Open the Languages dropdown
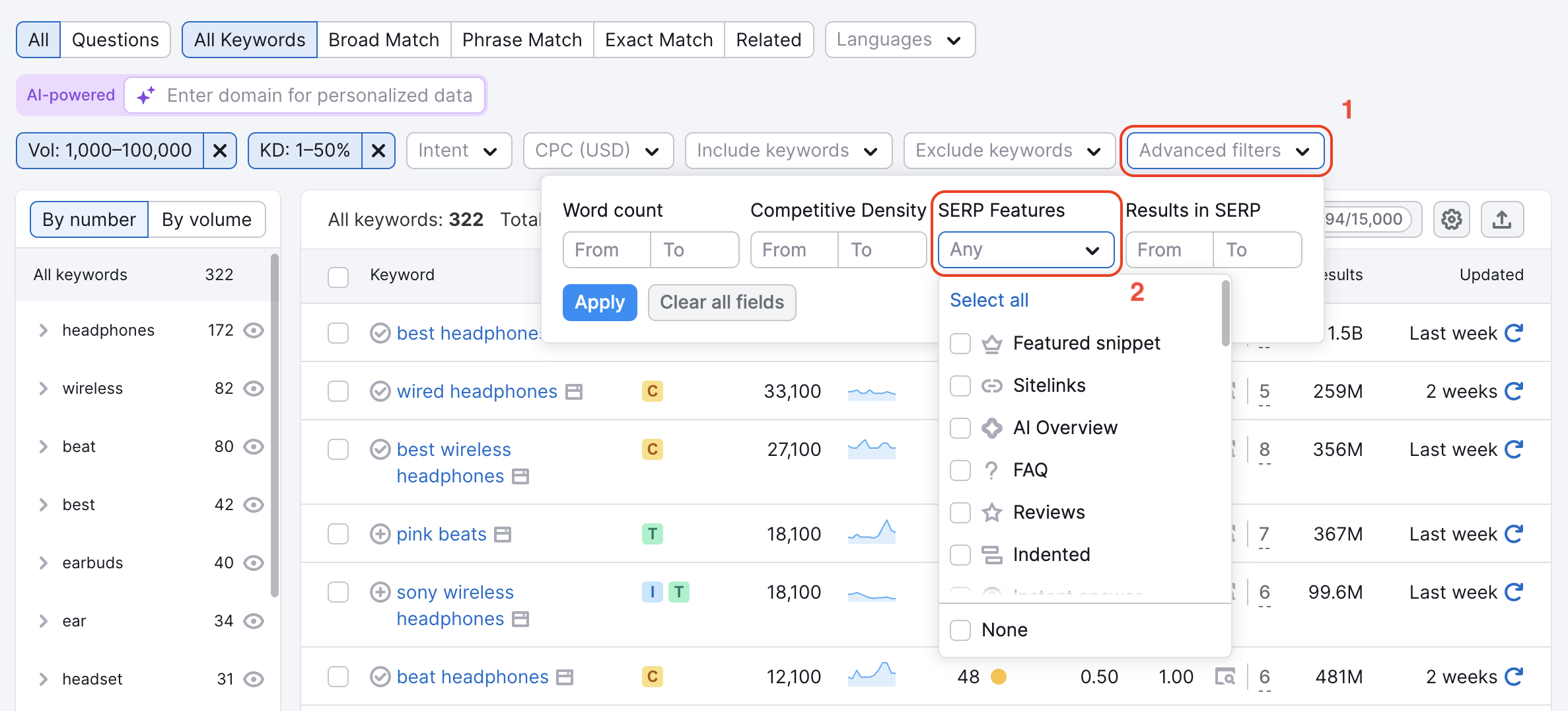Viewport: 1568px width, 711px height. pos(899,39)
